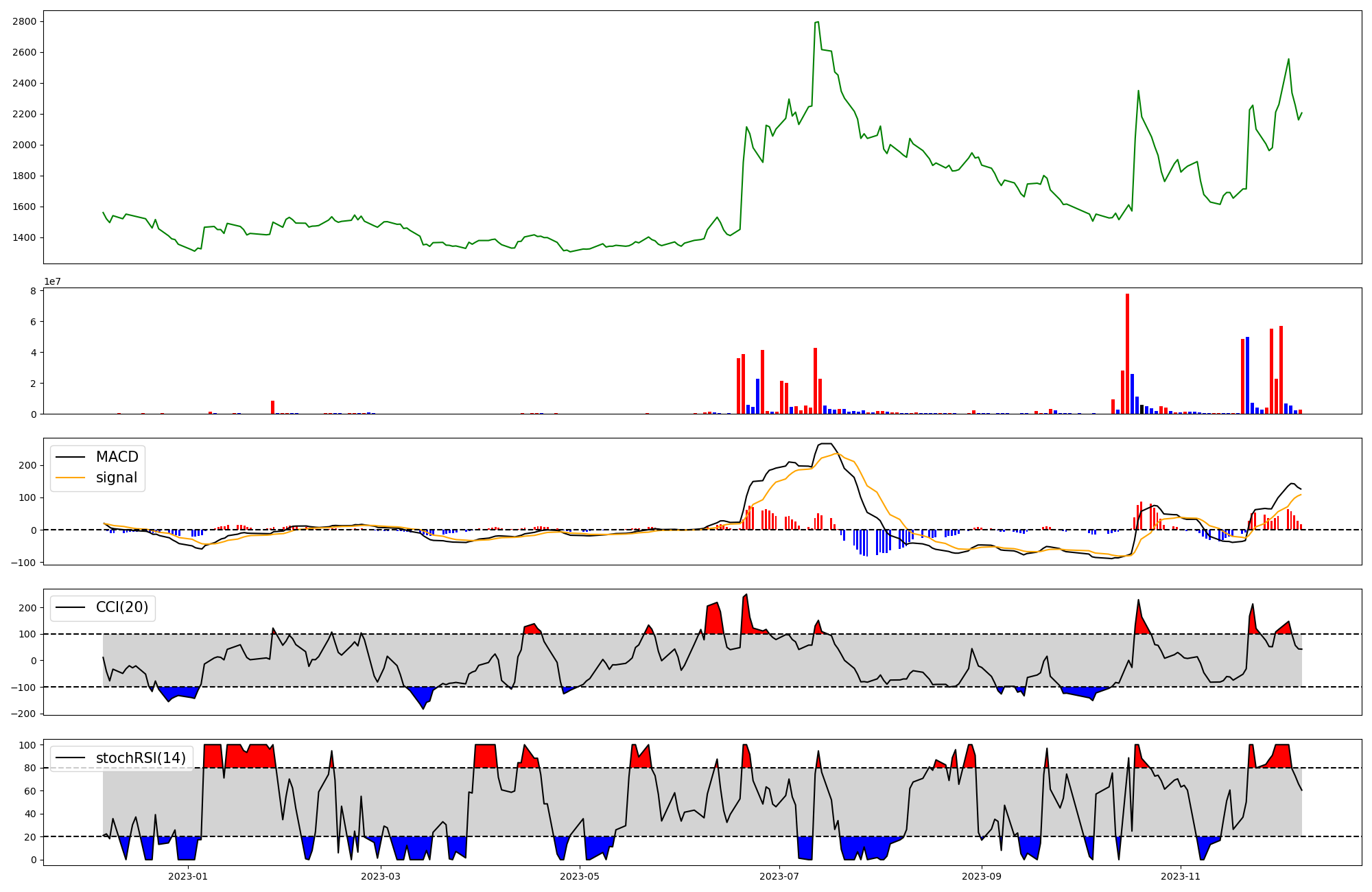This screenshot has height=892, width=1372.
Task: Click the stochRSI(14) legend label
Action: [141, 758]
